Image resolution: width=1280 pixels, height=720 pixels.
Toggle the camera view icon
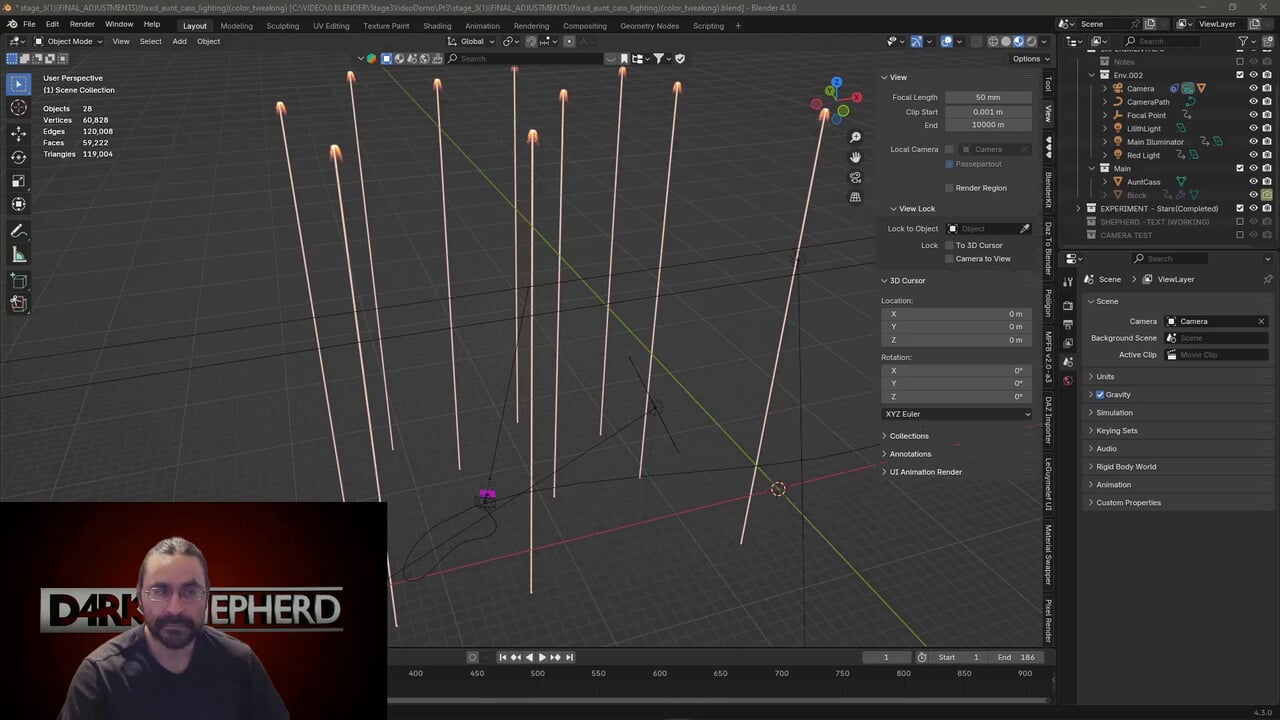855,177
